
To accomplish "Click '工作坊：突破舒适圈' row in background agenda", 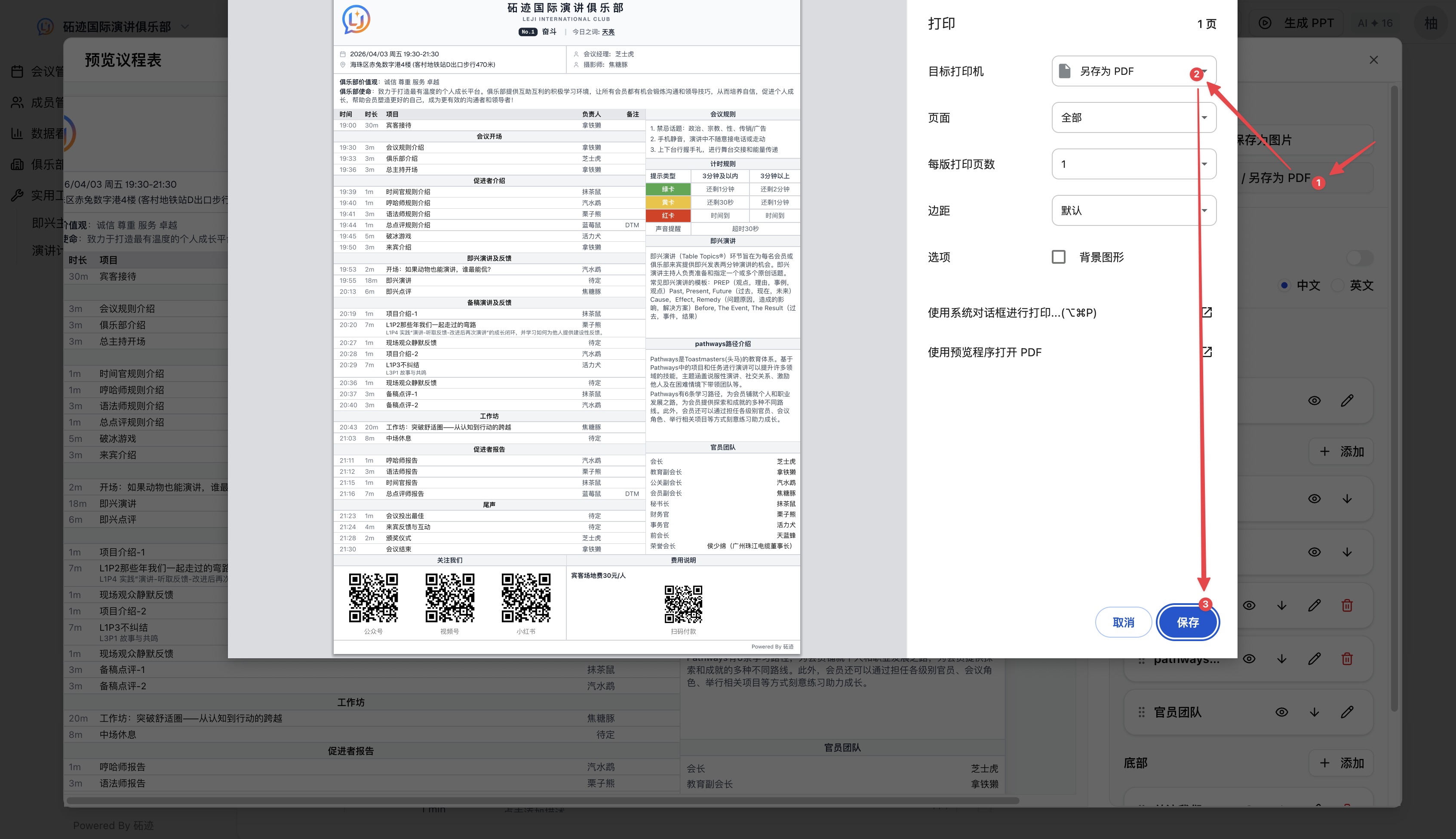I will point(372,719).
